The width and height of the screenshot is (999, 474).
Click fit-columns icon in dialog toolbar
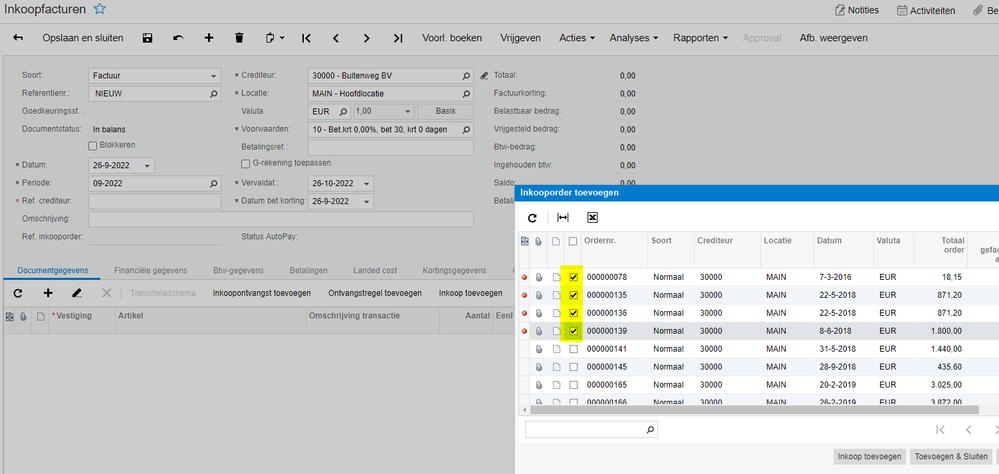point(563,217)
